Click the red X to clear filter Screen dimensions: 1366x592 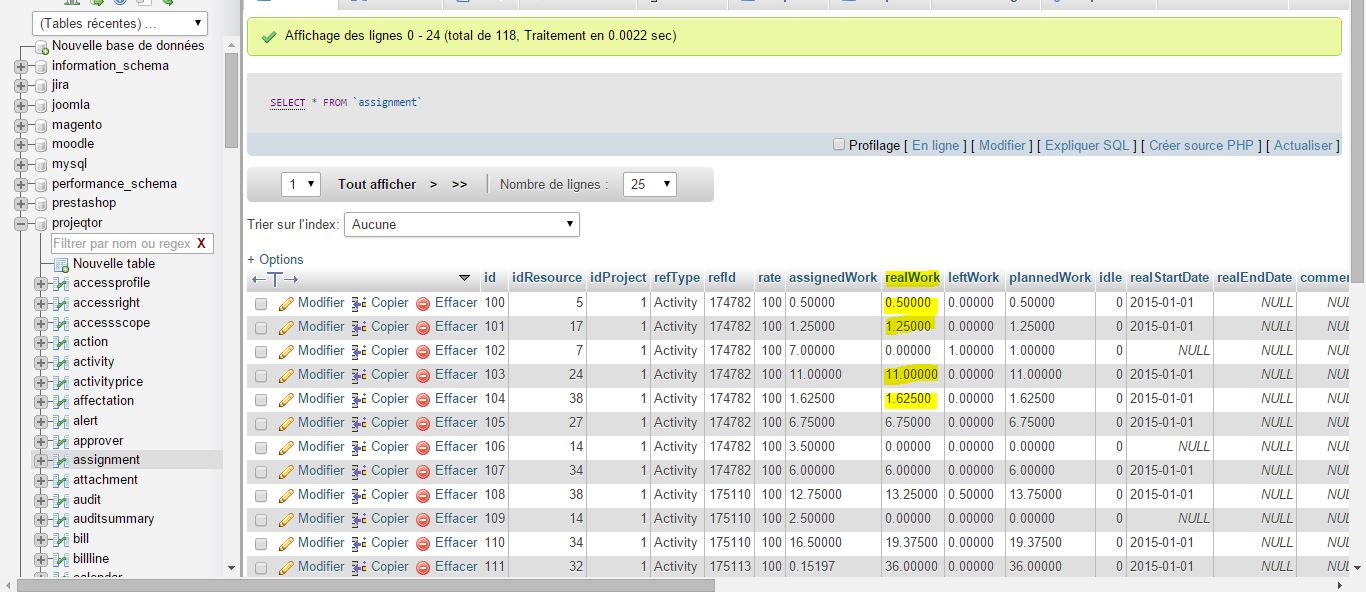(x=201, y=244)
